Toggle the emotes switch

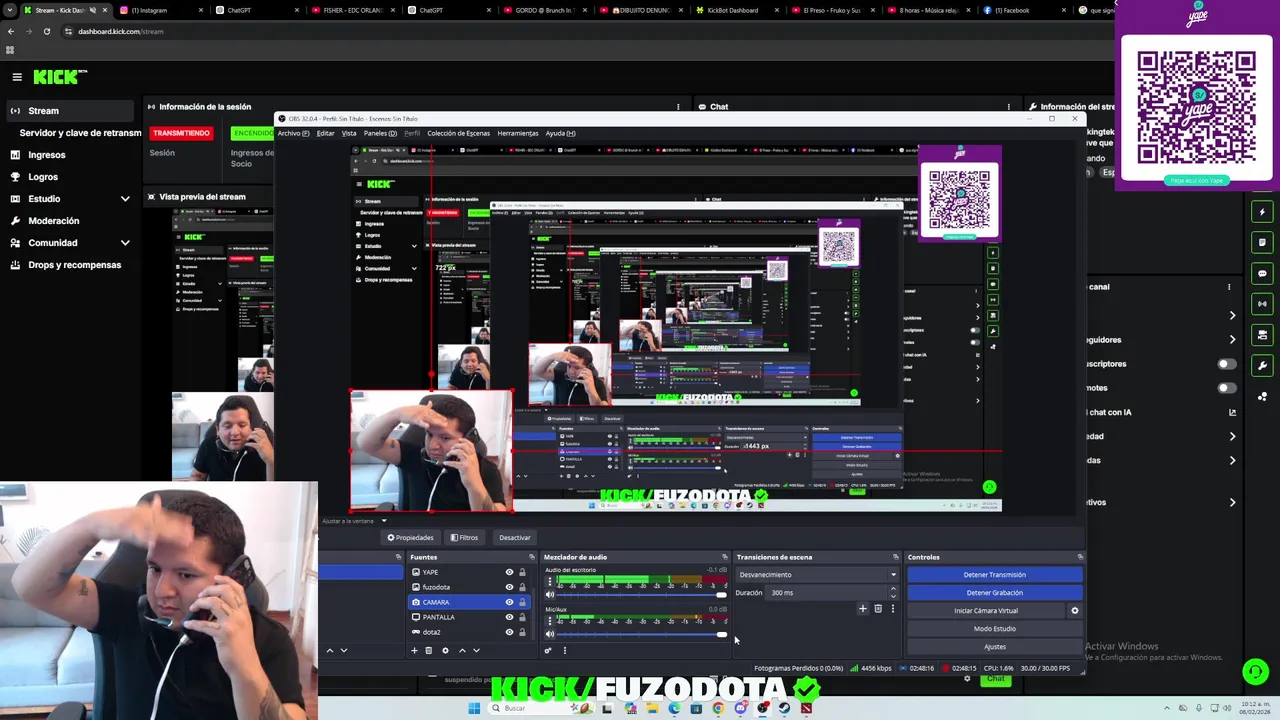pyautogui.click(x=1226, y=388)
